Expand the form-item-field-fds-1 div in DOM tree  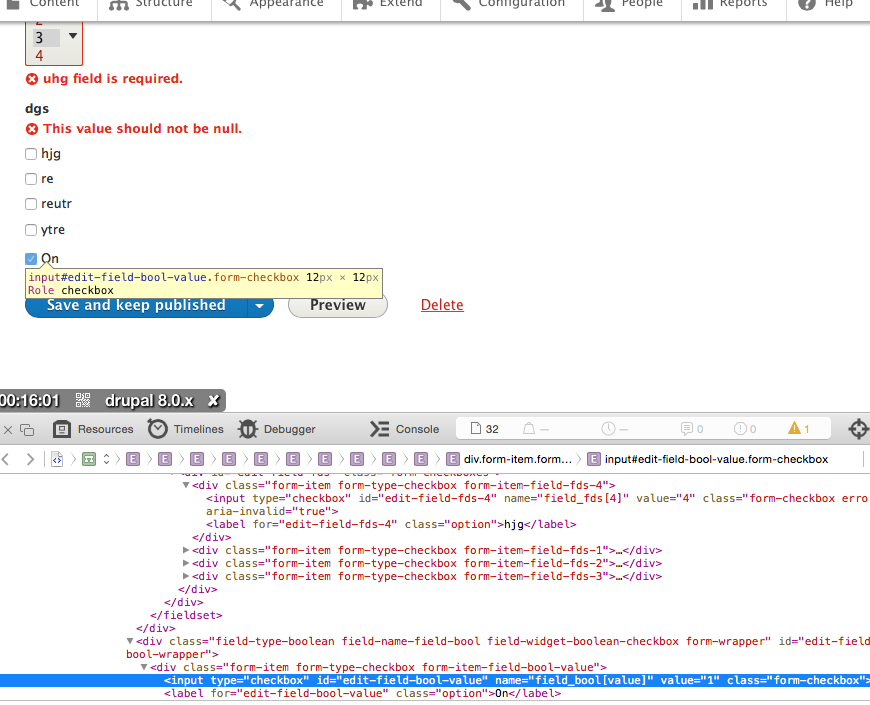coord(185,550)
